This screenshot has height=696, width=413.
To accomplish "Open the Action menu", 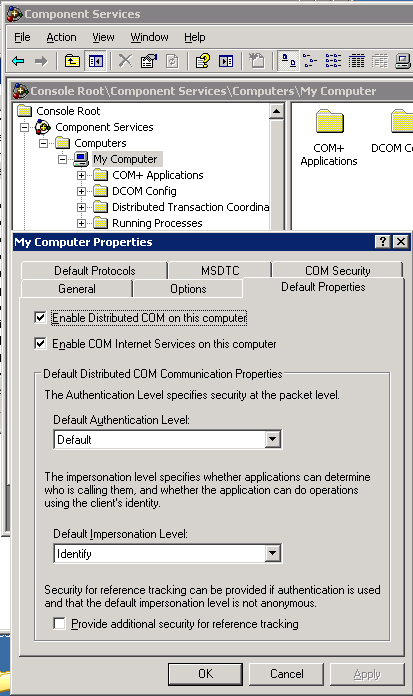I will click(x=61, y=37).
